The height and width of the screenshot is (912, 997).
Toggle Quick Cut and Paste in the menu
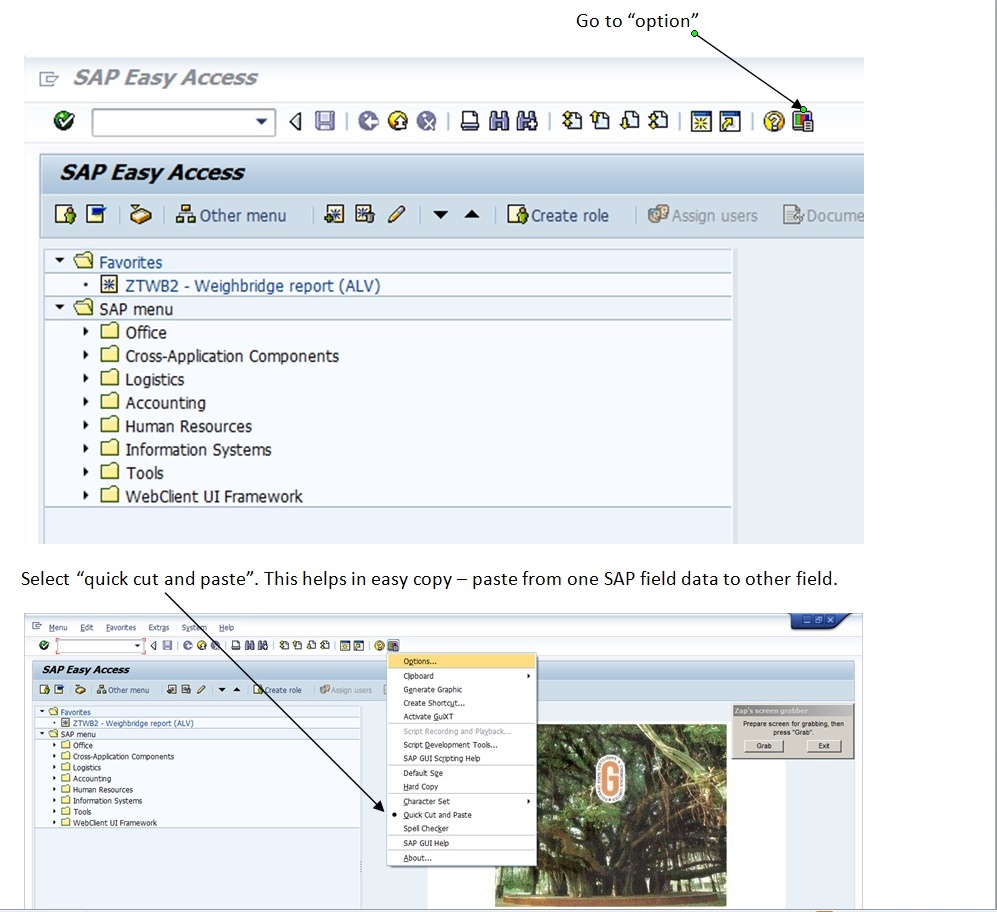pos(462,815)
